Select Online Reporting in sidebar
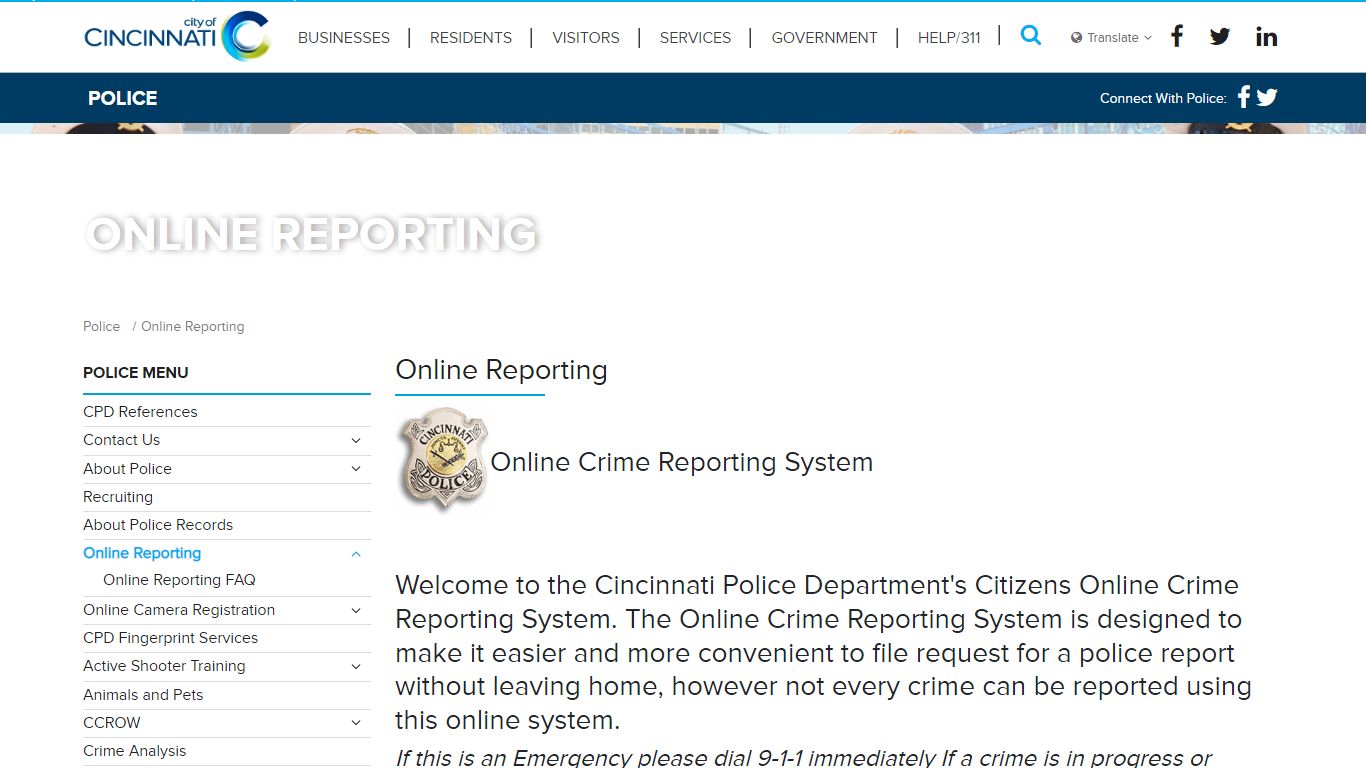 tap(142, 553)
